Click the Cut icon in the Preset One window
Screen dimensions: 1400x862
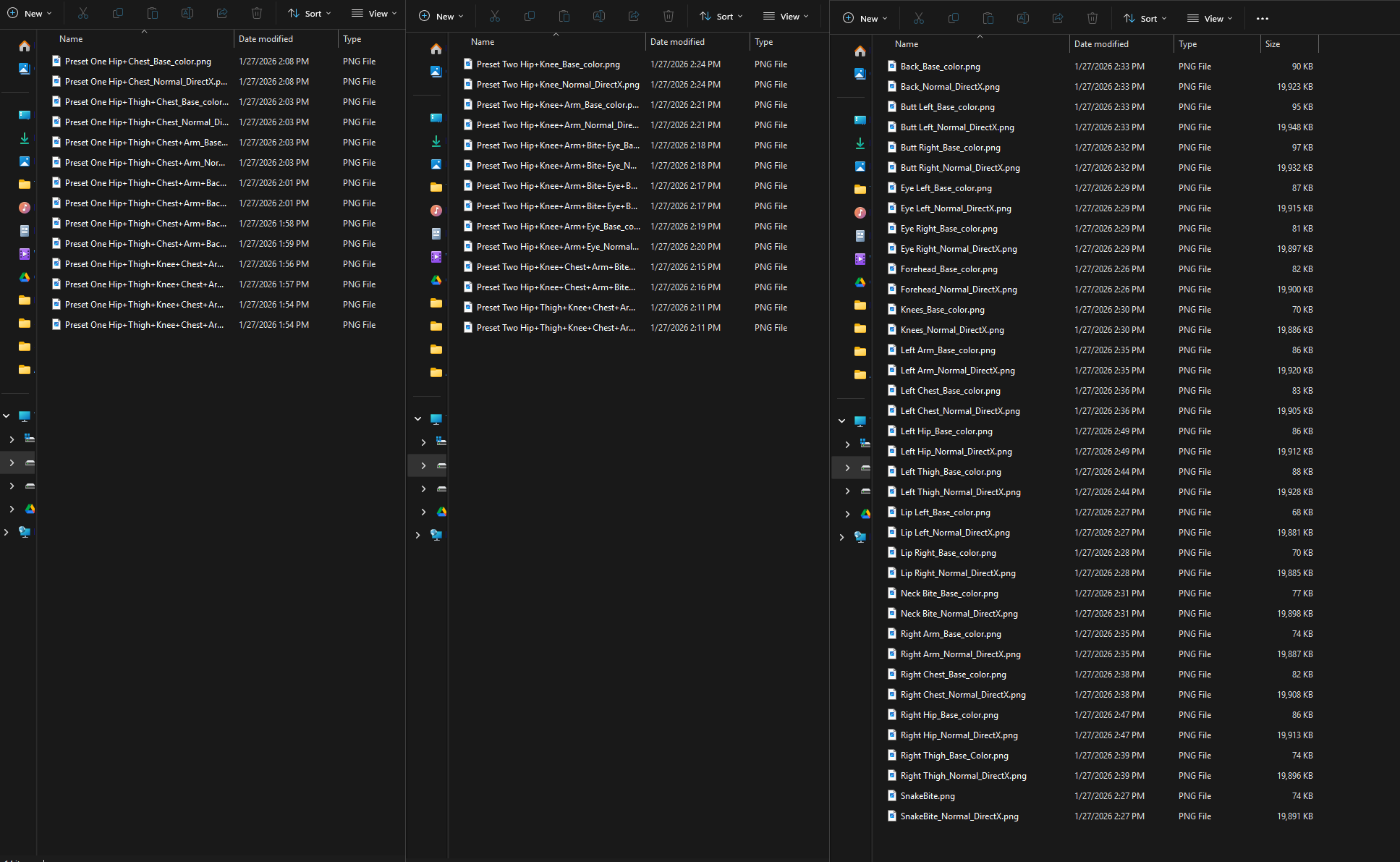point(83,13)
